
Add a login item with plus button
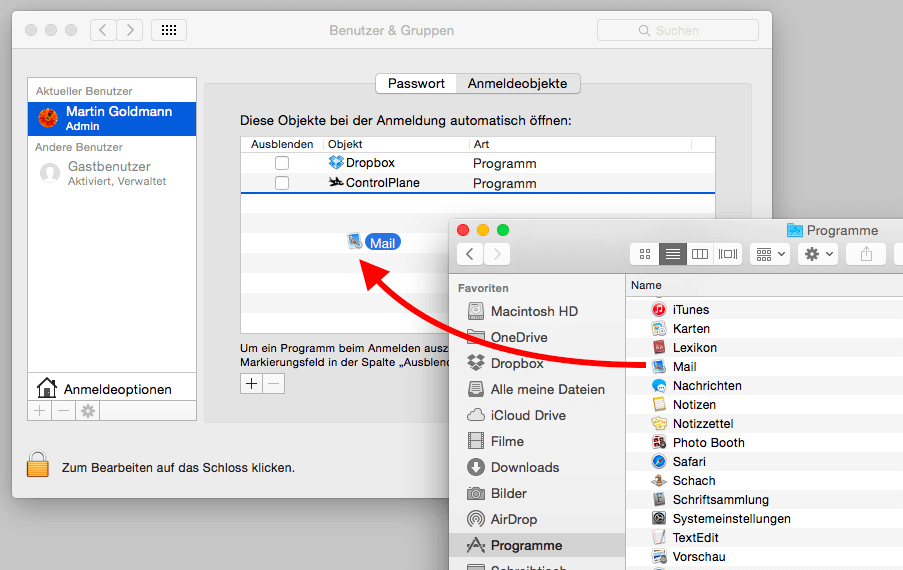251,383
